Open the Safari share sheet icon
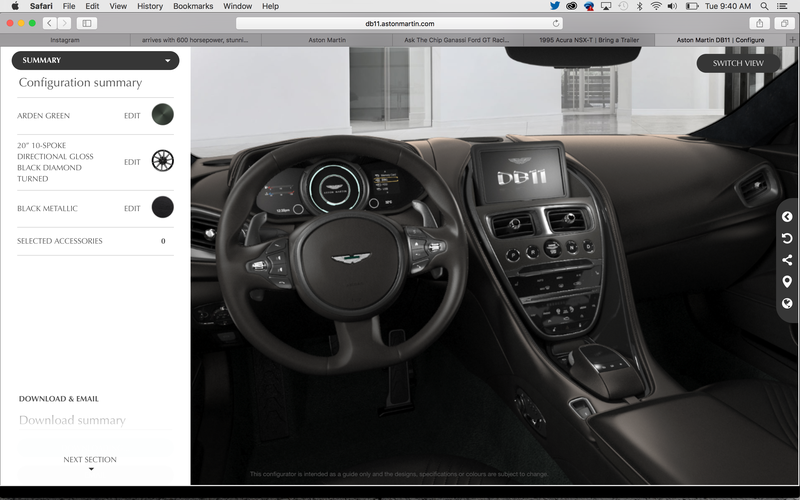 pyautogui.click(x=759, y=23)
